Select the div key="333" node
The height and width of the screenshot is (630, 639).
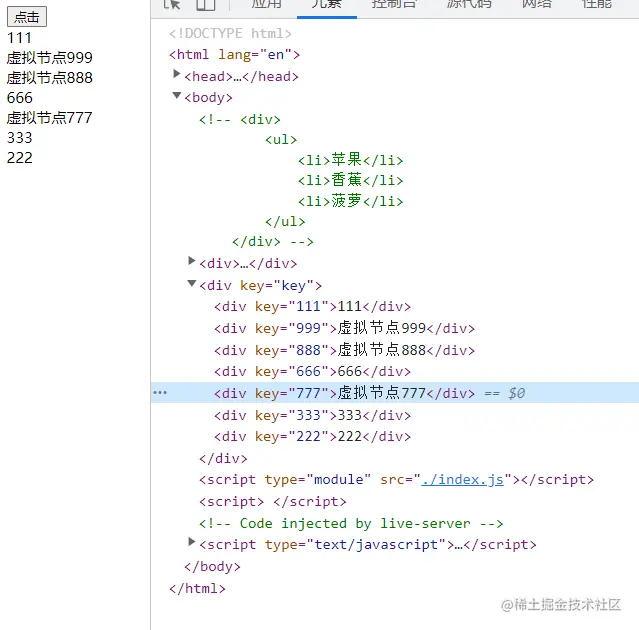click(313, 415)
